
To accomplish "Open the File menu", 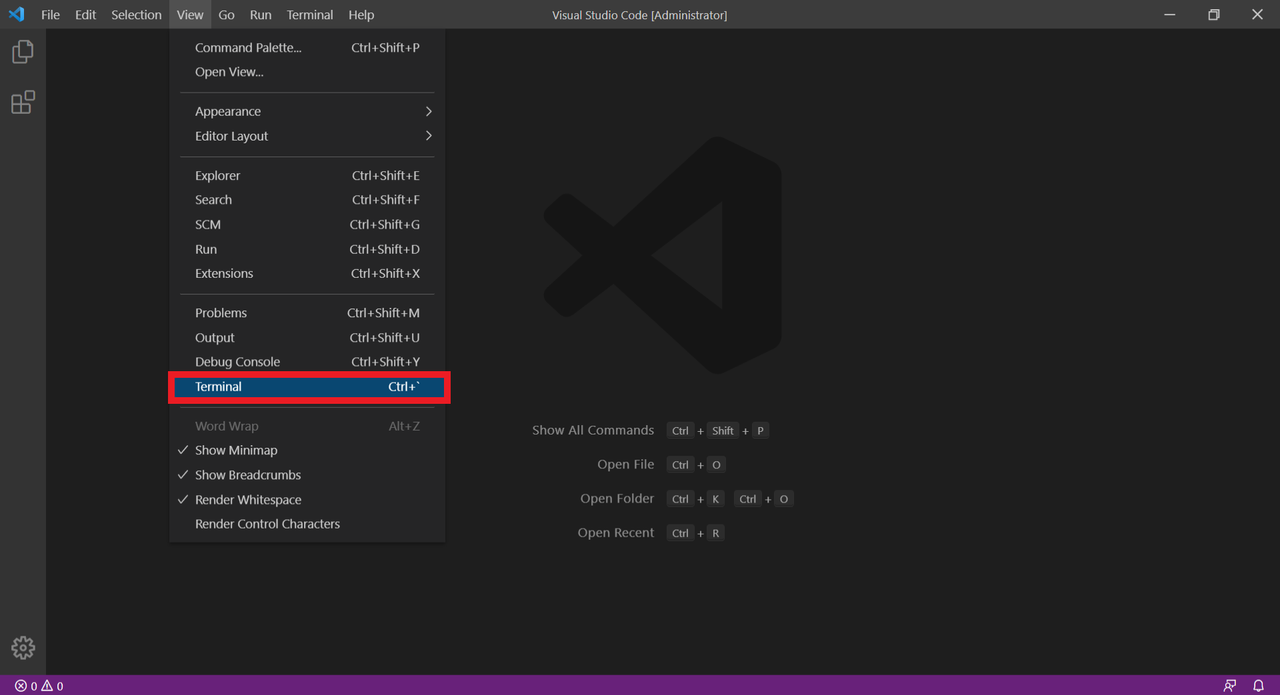I will tap(50, 15).
